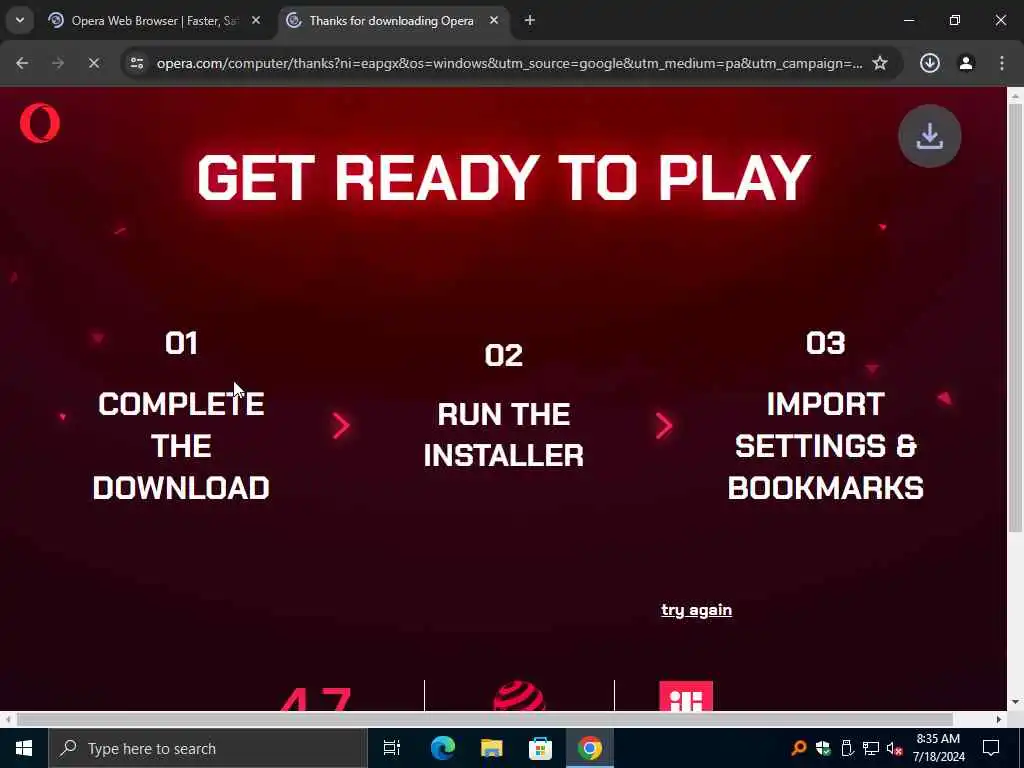Viewport: 1024px width, 768px height.
Task: Click the Complete the Download step text
Action: [181, 446]
